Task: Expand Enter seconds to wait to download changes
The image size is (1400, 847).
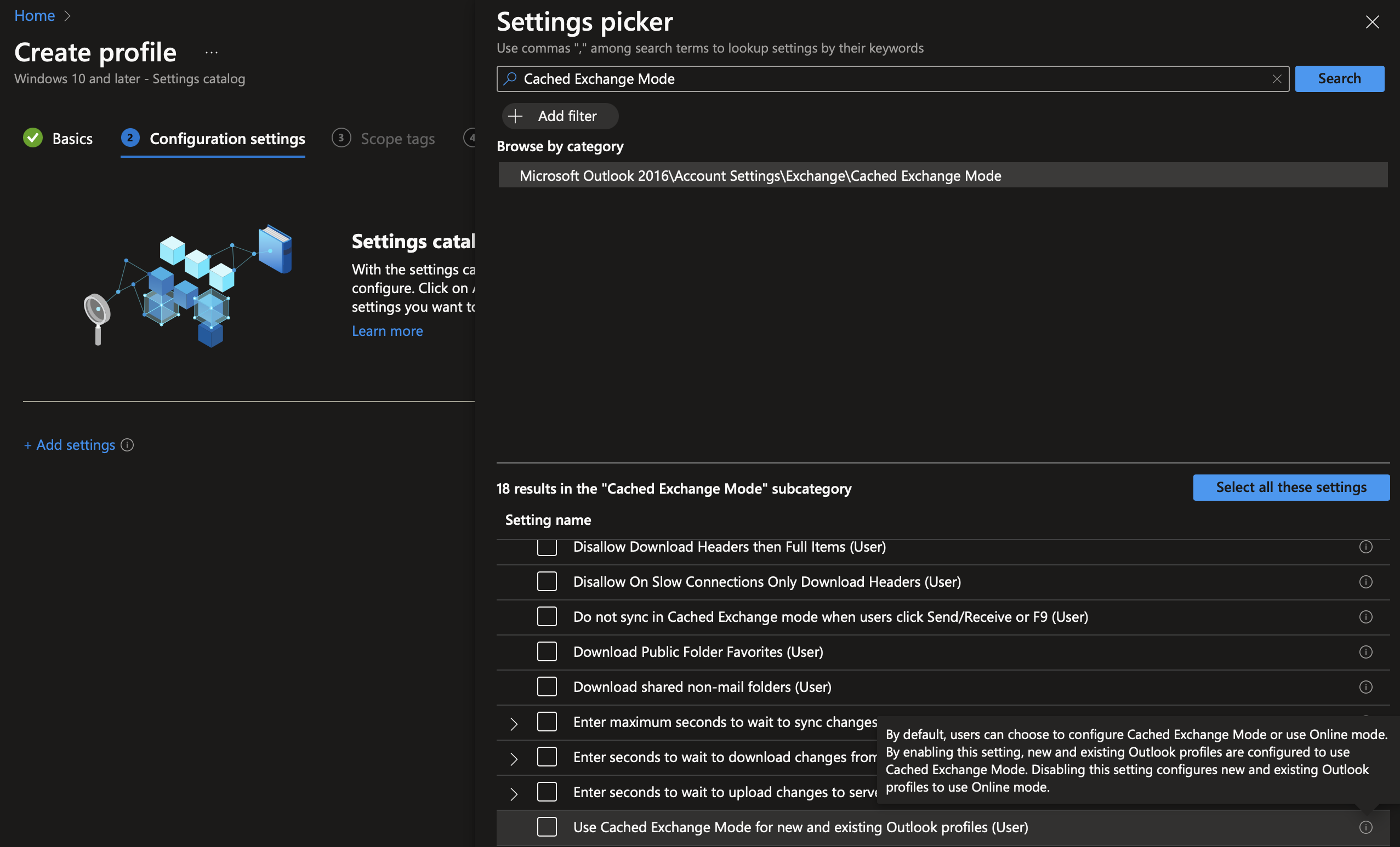Action: 514,757
